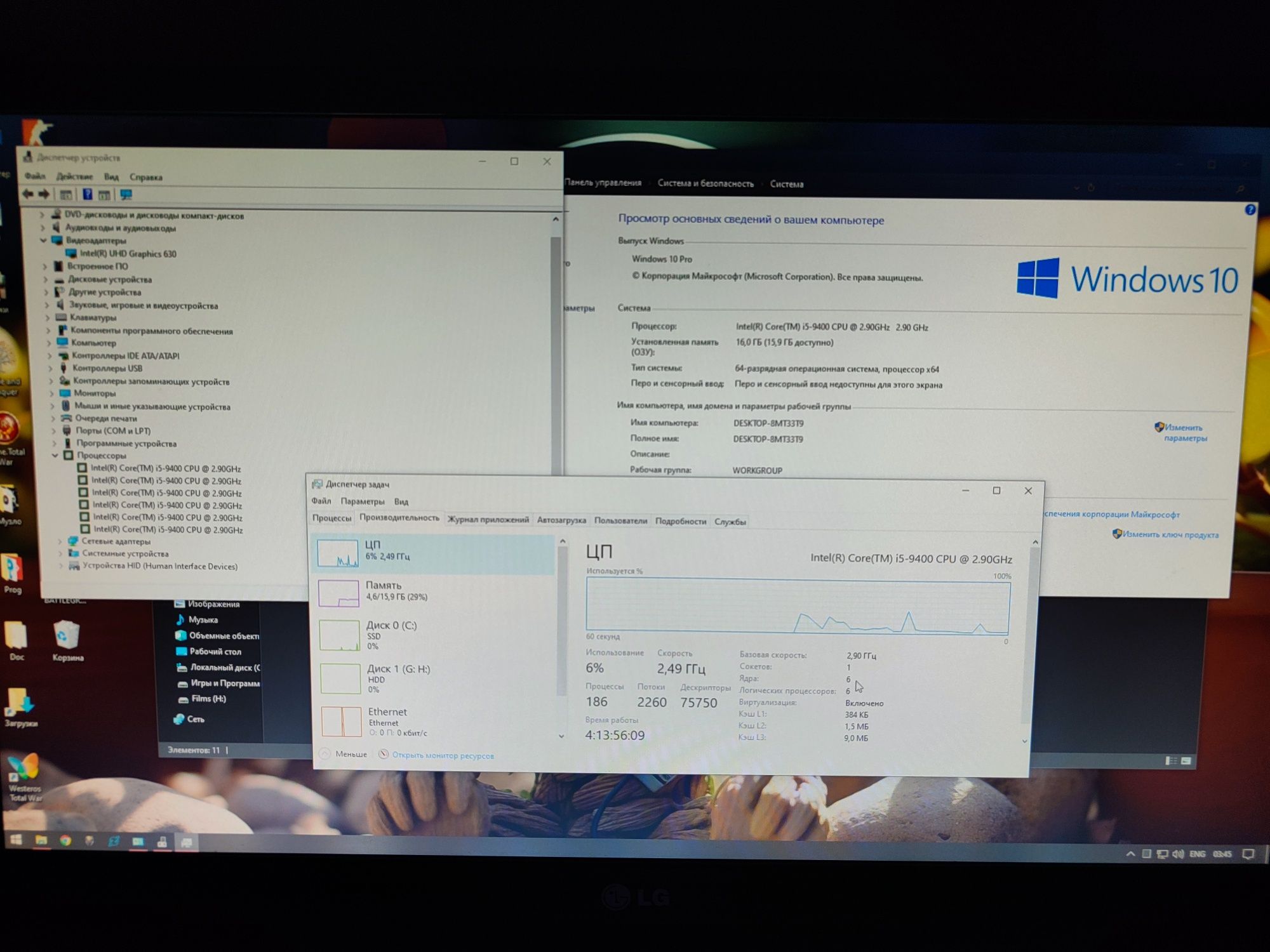Expand Сетевые адаптеры node
Viewport: 1270px width, 952px height.
click(60, 541)
